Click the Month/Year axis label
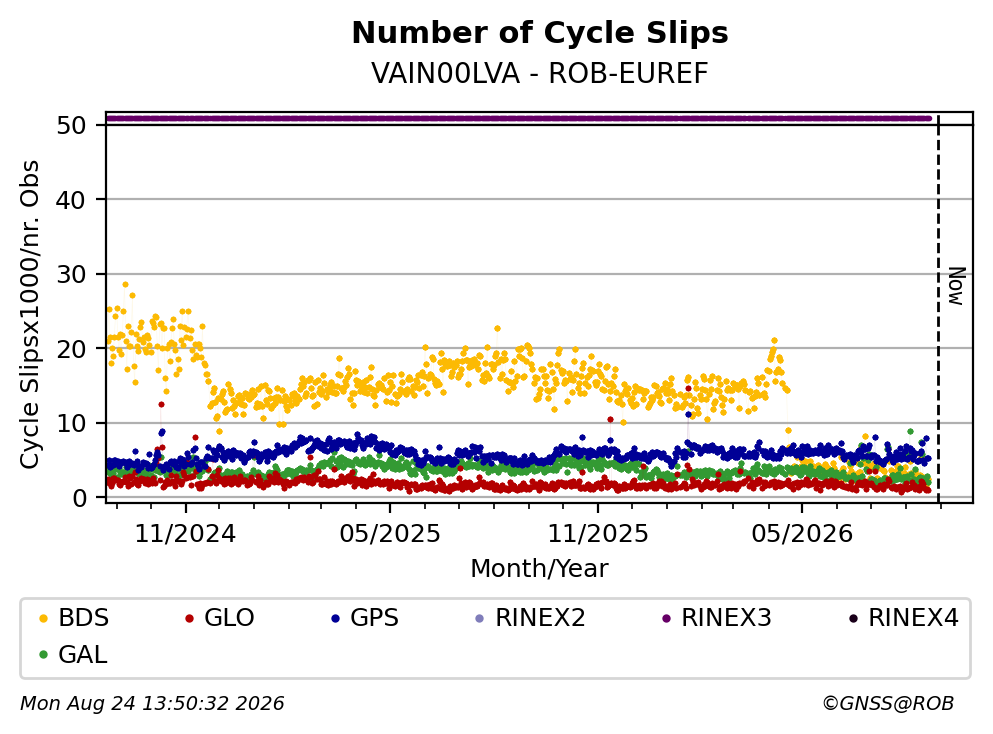 click(x=539, y=569)
